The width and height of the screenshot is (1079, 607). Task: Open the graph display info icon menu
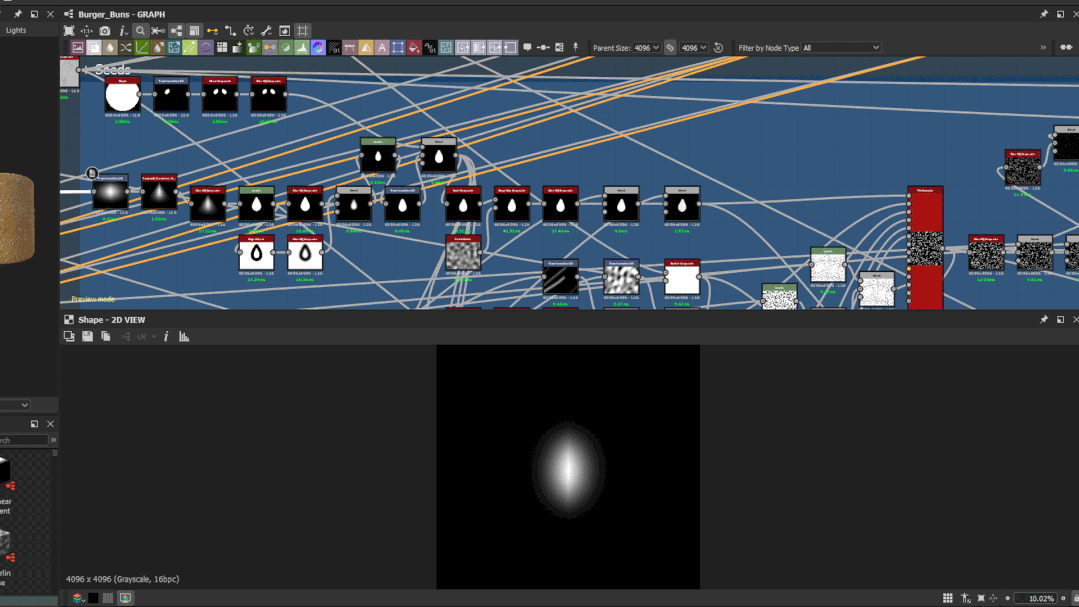122,31
